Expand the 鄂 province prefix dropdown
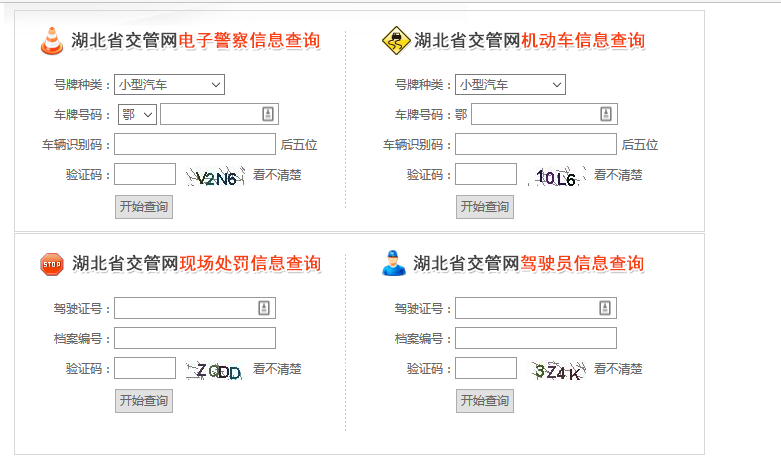 [137, 114]
